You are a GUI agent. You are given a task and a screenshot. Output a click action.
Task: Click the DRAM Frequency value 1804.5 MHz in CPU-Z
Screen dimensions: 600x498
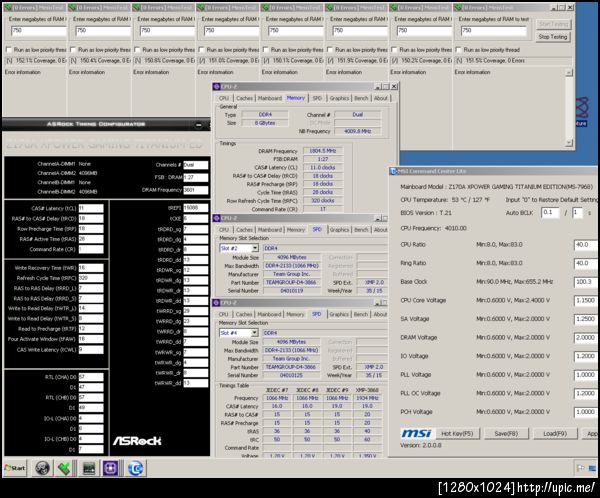tap(323, 151)
